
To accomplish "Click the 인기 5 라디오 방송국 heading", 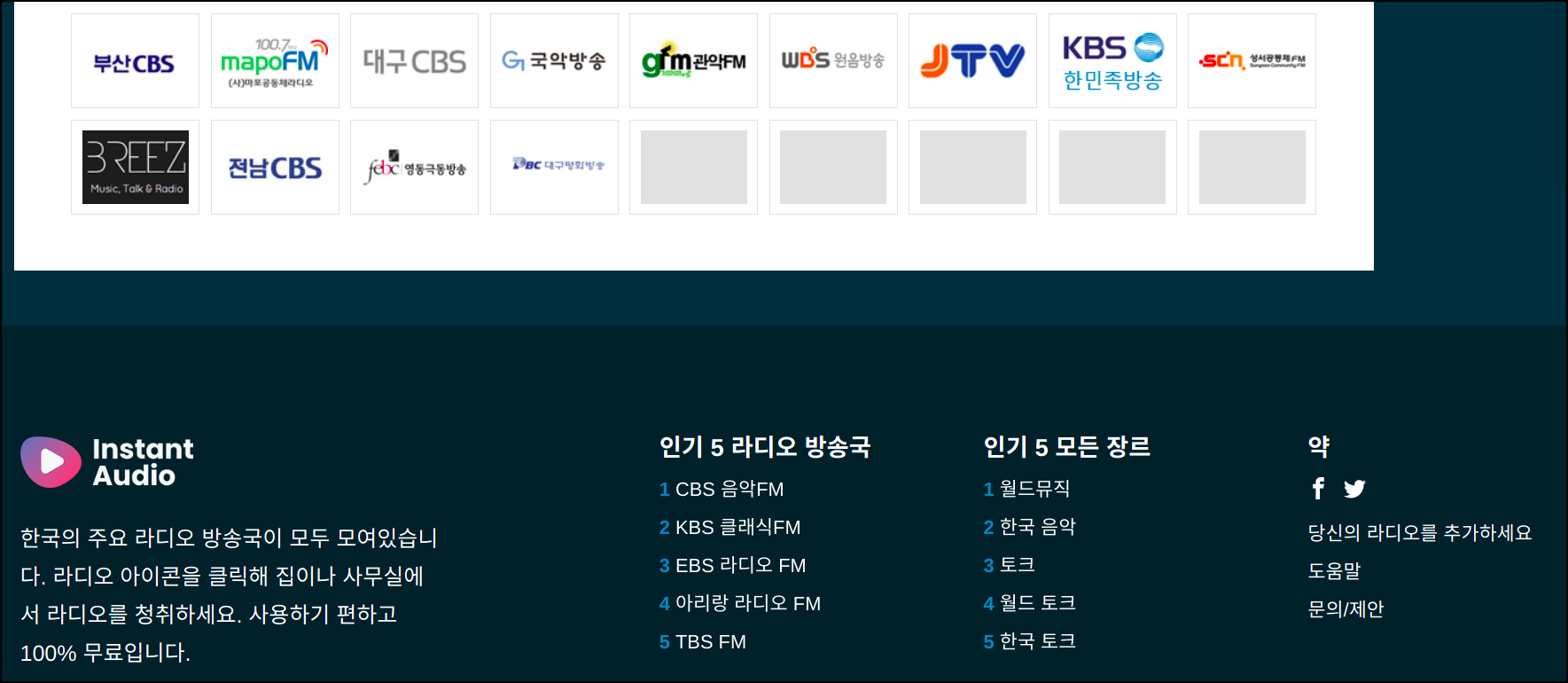I will [x=765, y=446].
